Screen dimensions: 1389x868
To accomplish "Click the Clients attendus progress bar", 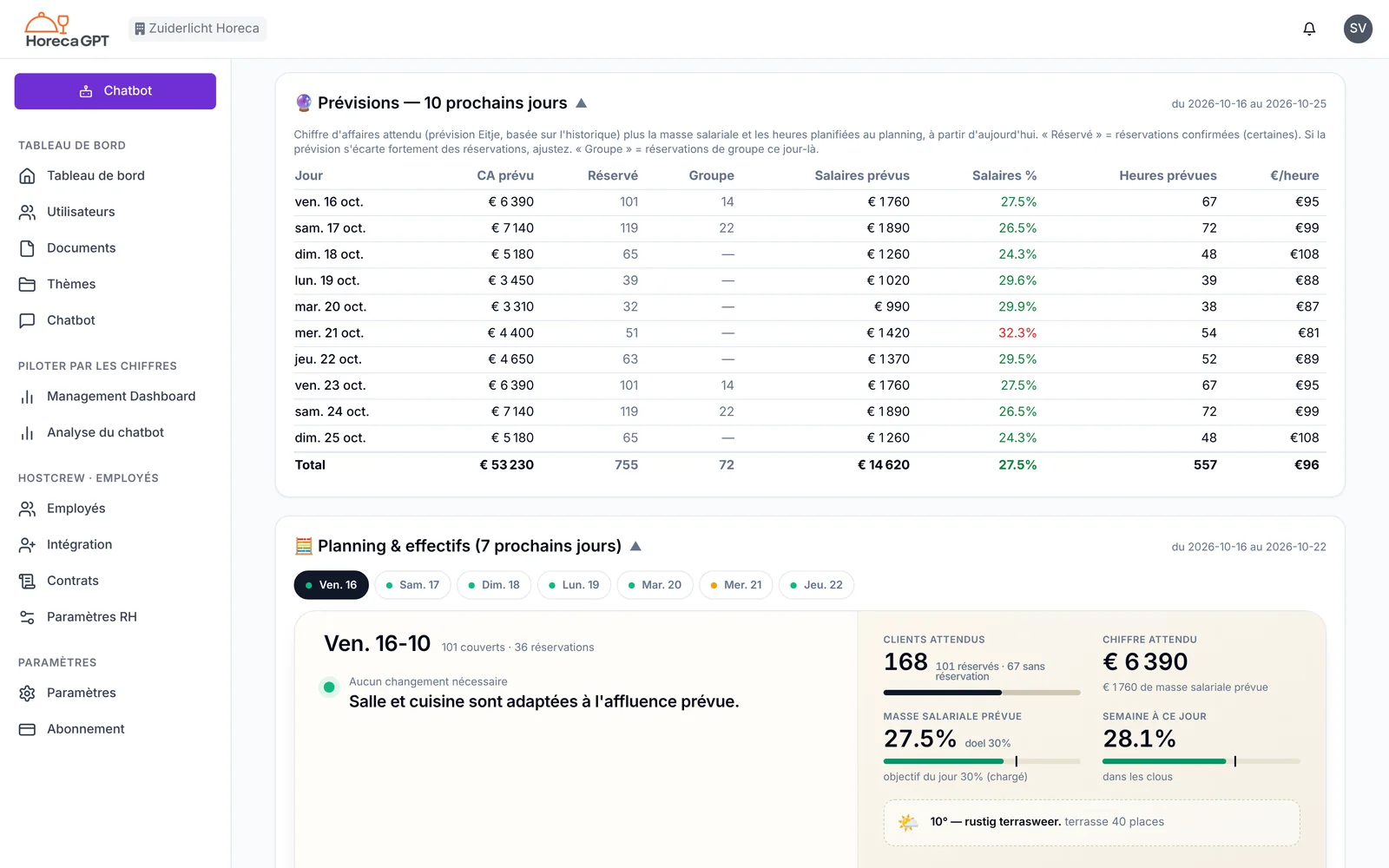I will pos(982,693).
